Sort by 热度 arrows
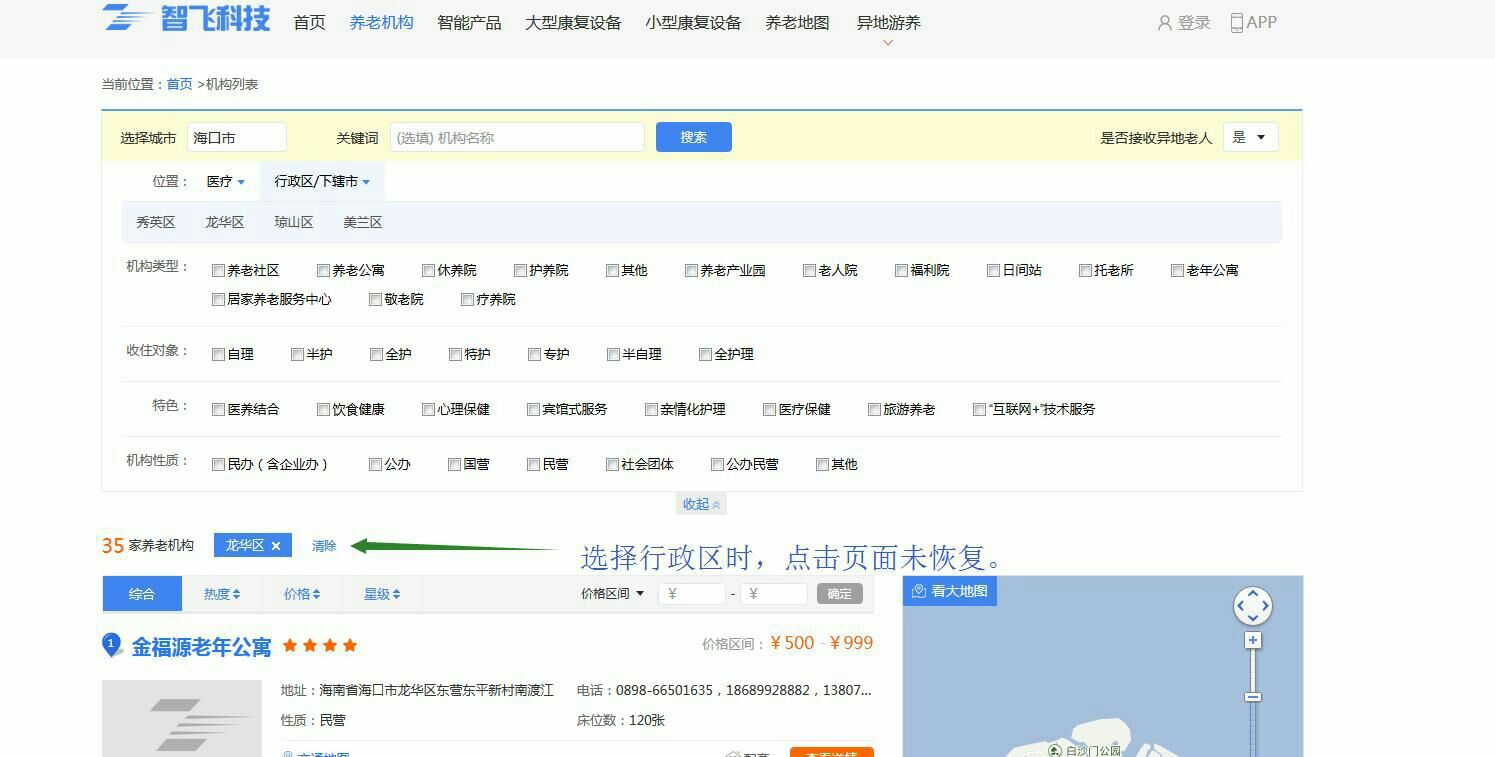This screenshot has width=1495, height=757. click(x=236, y=594)
